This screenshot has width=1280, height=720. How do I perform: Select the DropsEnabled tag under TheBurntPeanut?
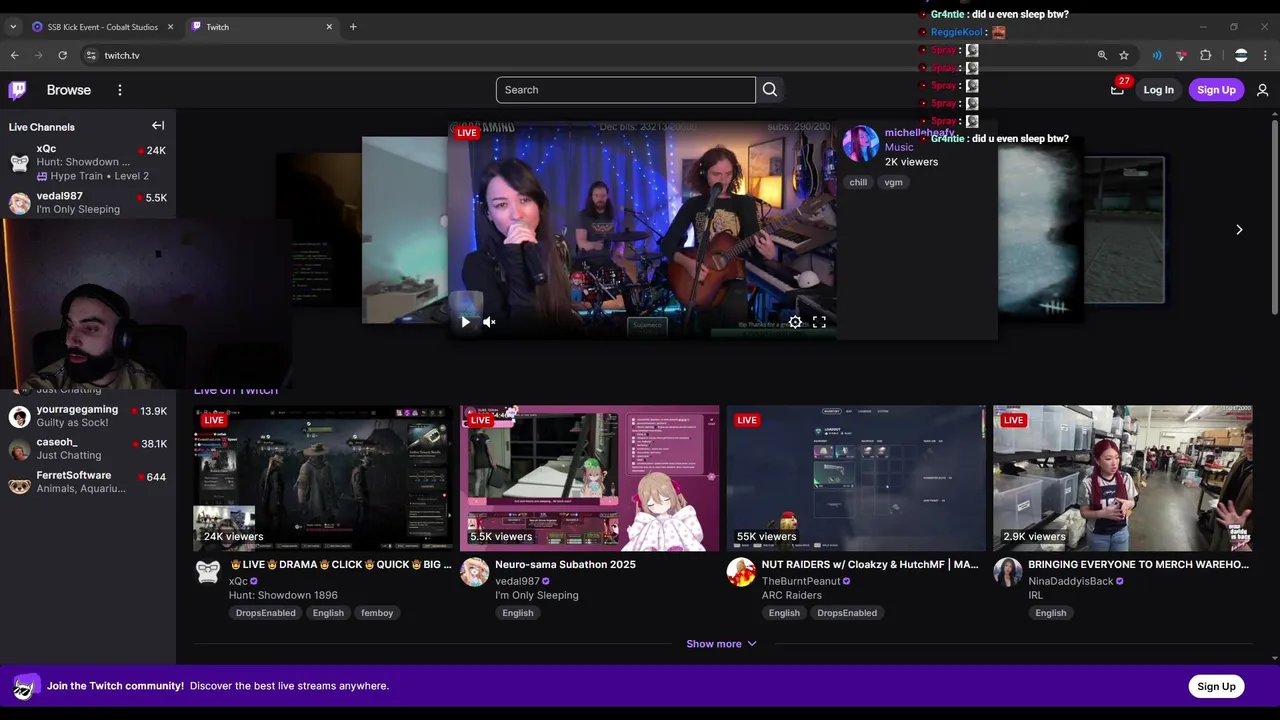[x=846, y=613]
